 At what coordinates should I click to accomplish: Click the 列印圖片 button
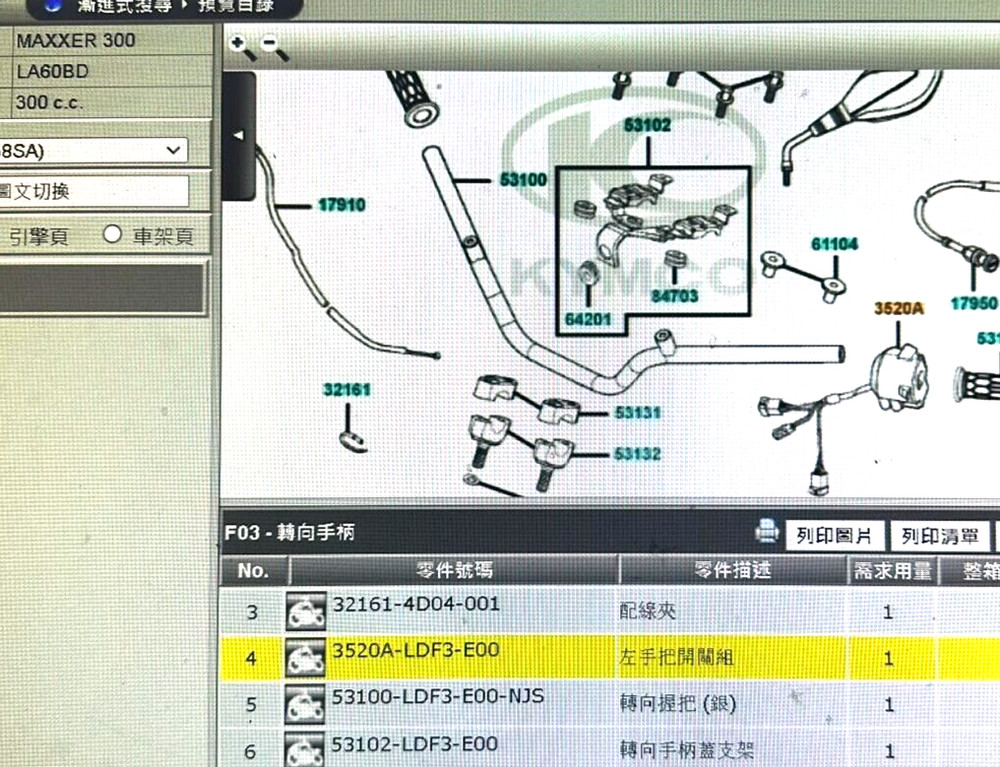click(834, 535)
